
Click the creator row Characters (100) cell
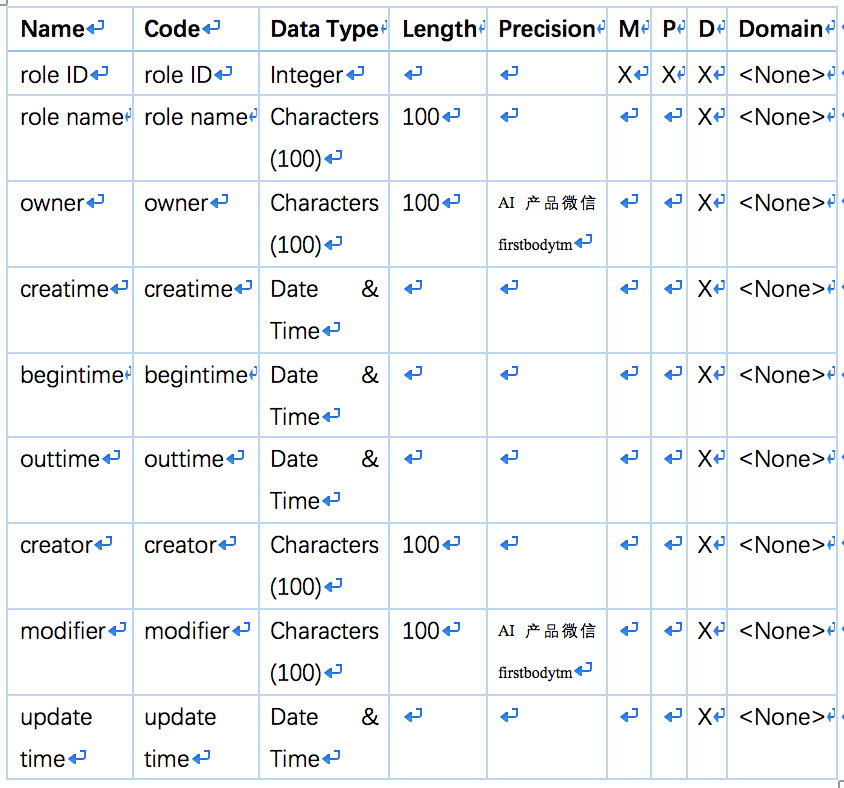pyautogui.click(x=324, y=566)
